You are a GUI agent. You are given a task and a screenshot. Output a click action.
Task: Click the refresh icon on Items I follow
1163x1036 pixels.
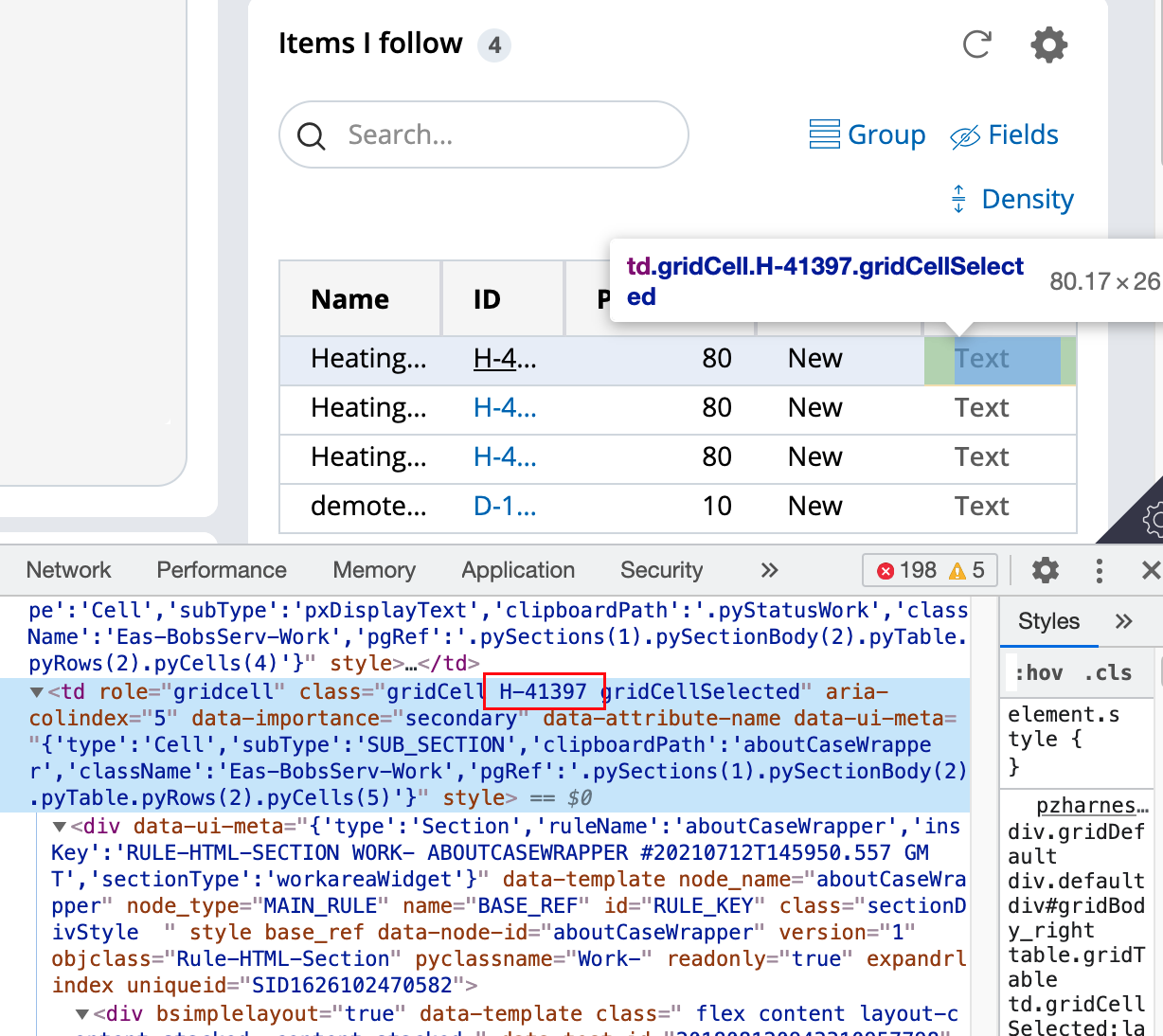pyautogui.click(x=976, y=45)
